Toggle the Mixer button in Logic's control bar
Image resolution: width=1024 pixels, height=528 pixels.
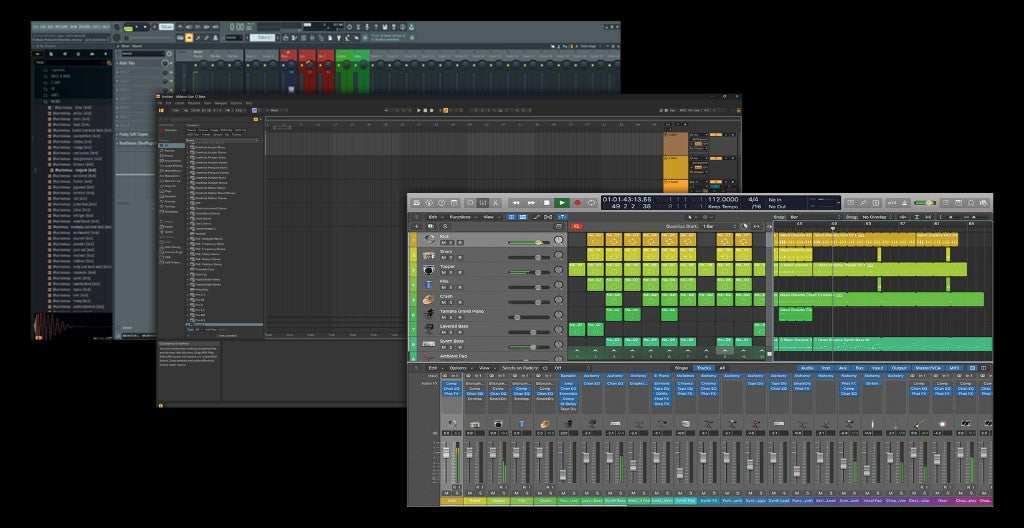pyautogui.click(x=483, y=203)
